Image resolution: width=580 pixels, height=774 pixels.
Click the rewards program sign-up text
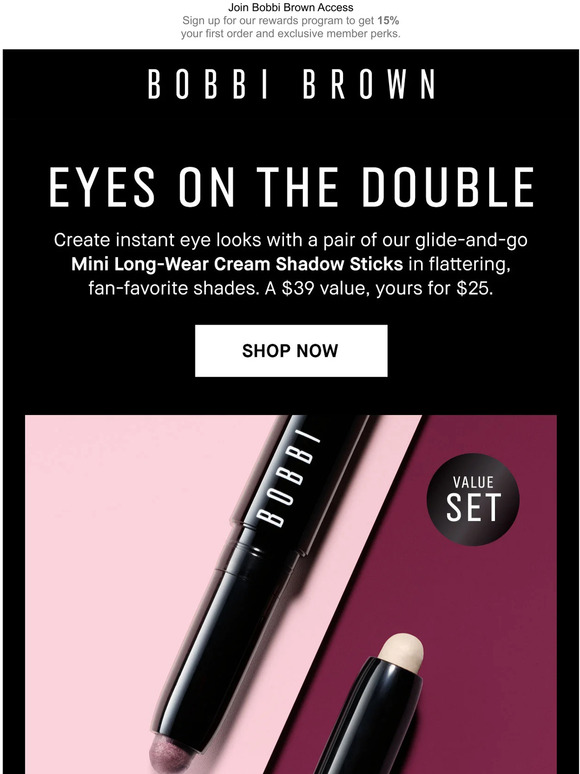(x=290, y=21)
